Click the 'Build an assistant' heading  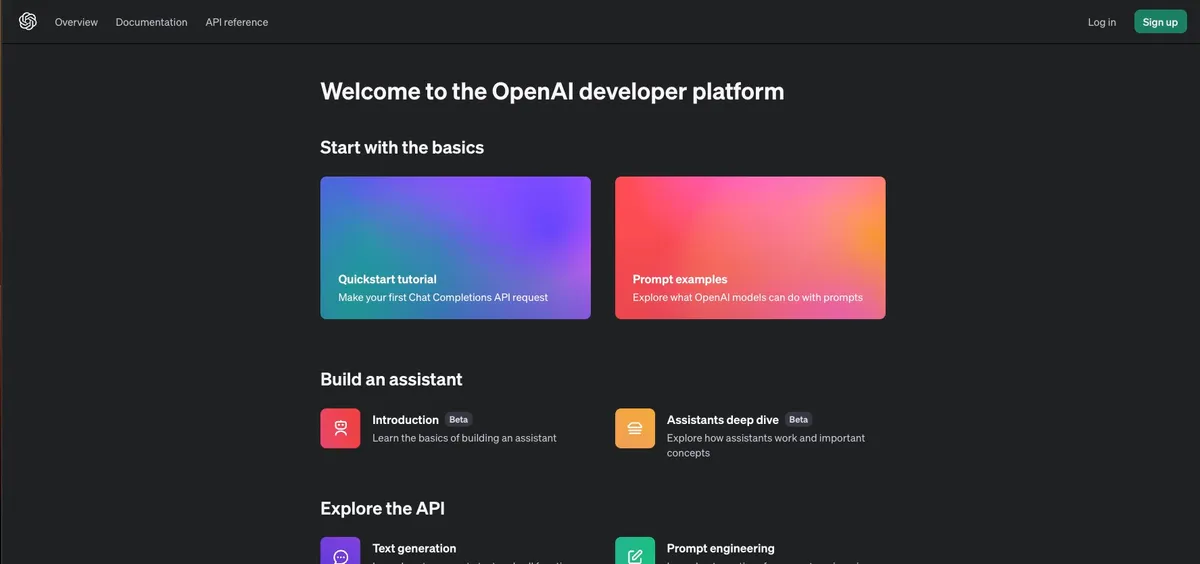(x=391, y=379)
